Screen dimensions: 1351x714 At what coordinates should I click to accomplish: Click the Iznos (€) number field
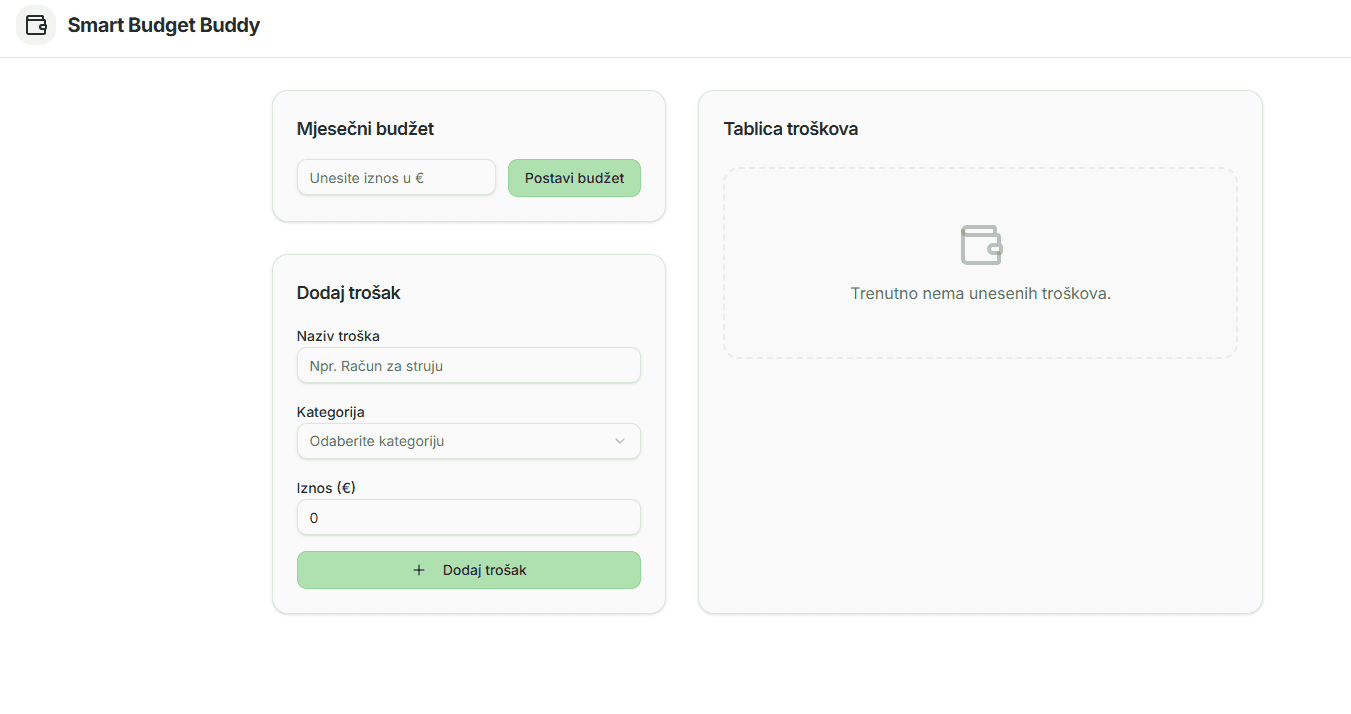(x=469, y=518)
